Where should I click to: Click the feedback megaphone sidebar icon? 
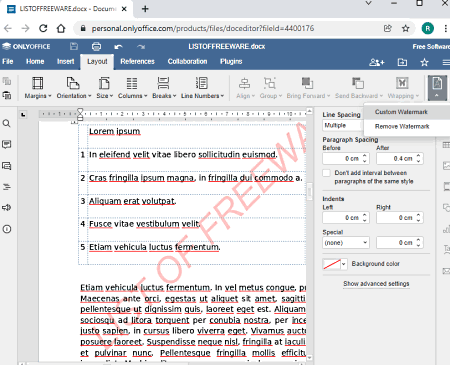pos(7,208)
